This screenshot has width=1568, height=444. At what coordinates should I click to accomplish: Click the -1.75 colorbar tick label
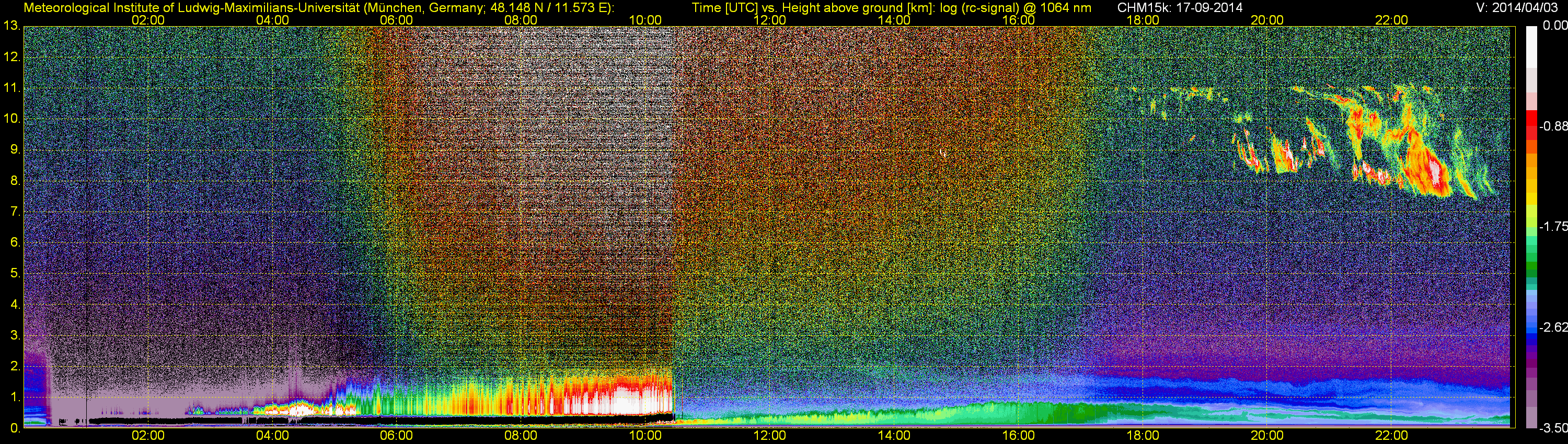pyautogui.click(x=1553, y=226)
